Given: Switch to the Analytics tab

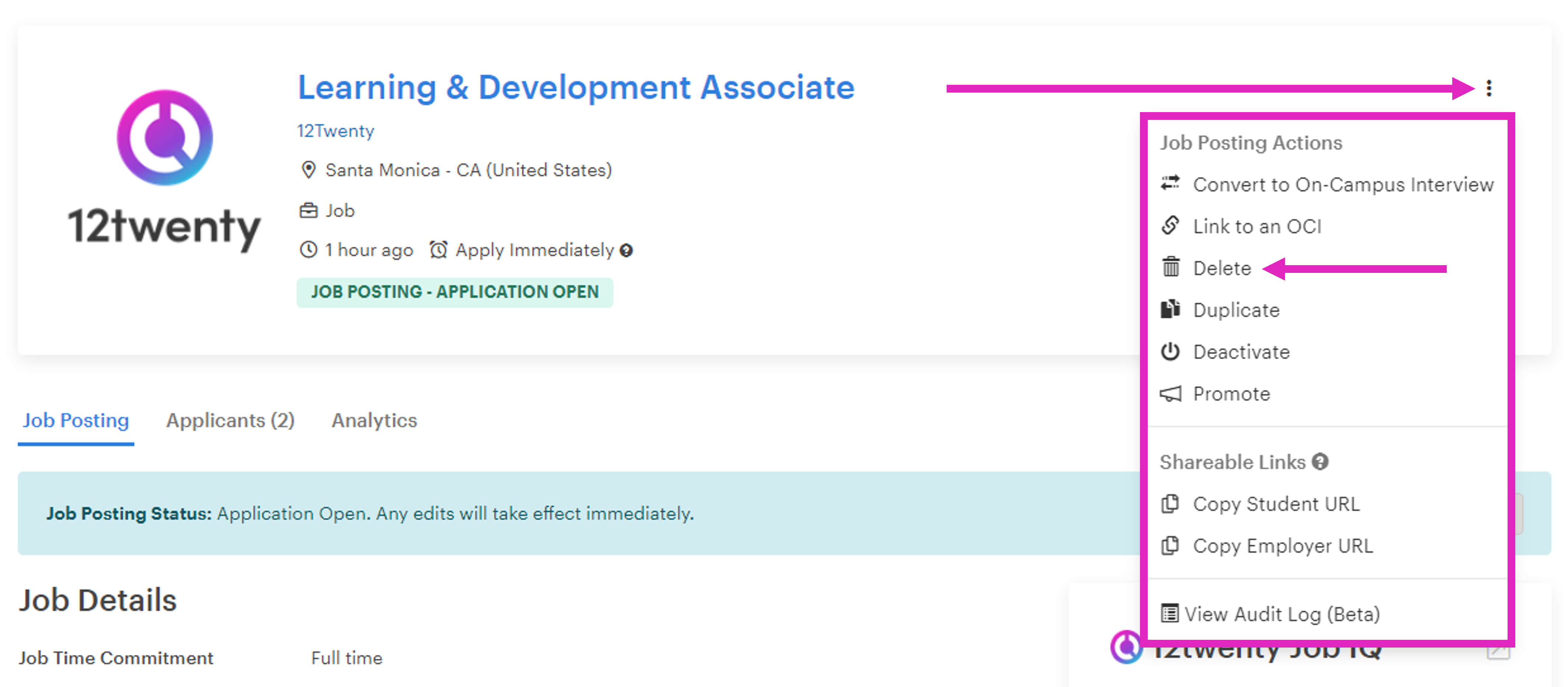Looking at the screenshot, I should pyautogui.click(x=374, y=420).
